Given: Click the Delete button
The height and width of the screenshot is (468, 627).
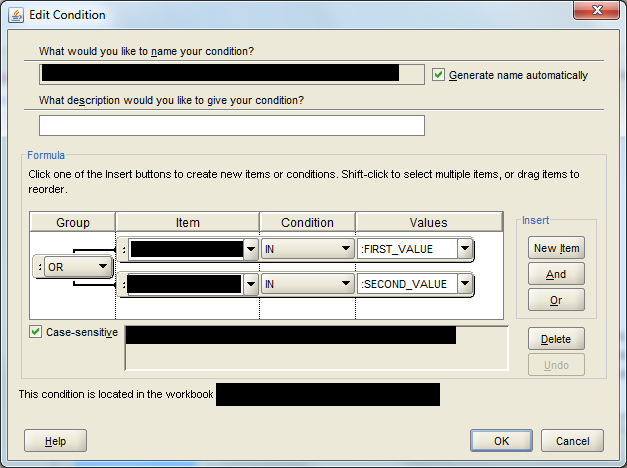Looking at the screenshot, I should [x=556, y=339].
